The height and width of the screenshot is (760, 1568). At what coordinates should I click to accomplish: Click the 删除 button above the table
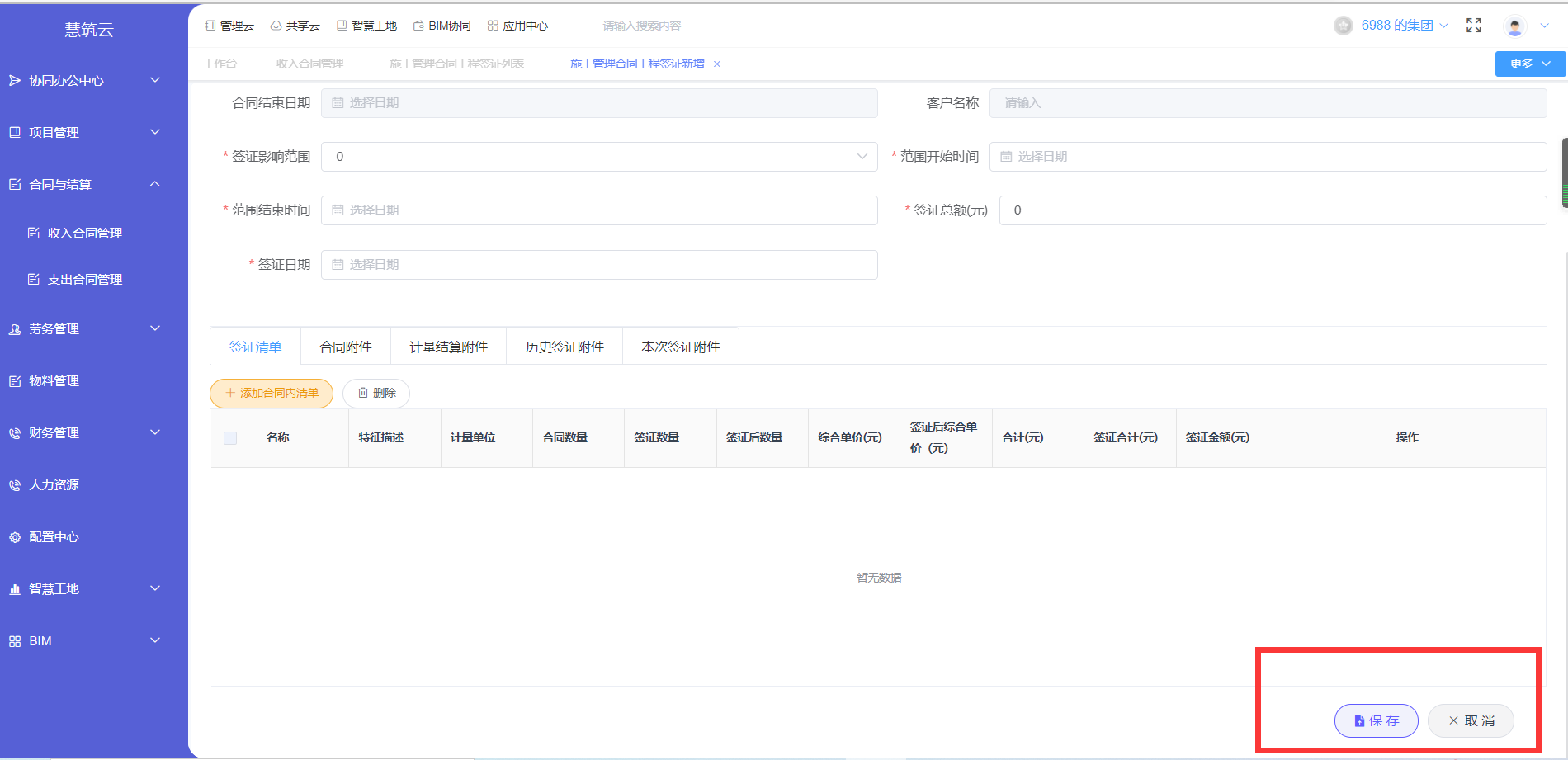click(x=376, y=394)
